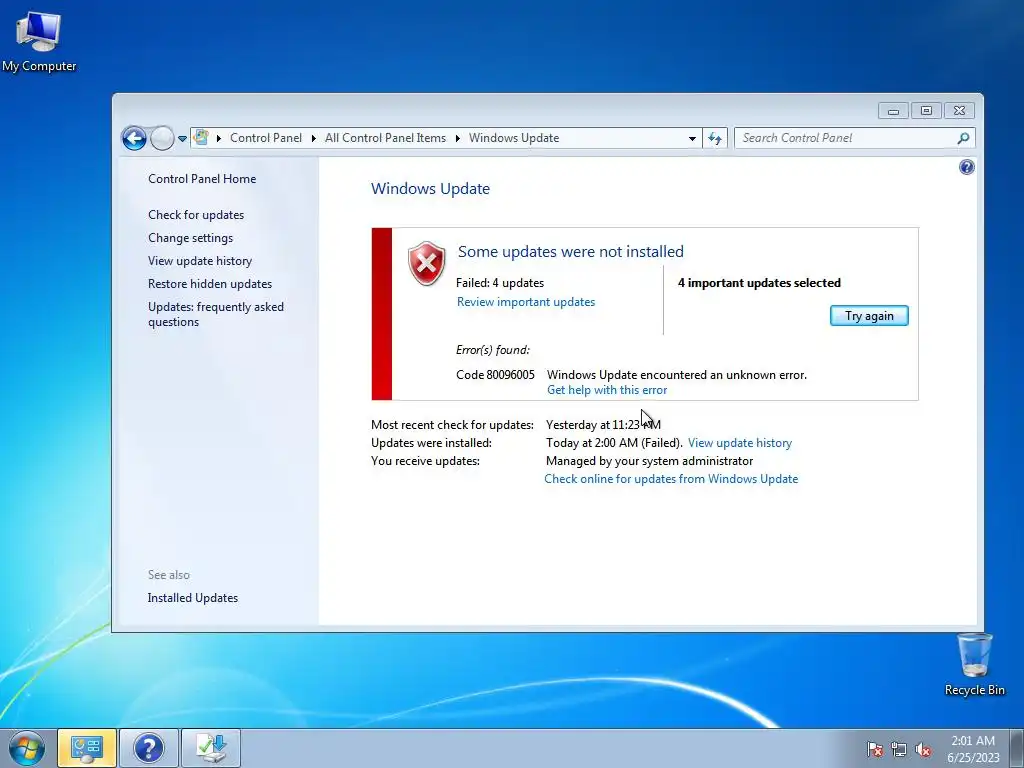1024x768 pixels.
Task: Click the taskbar clock showing 2:01 AM
Action: coord(973,749)
